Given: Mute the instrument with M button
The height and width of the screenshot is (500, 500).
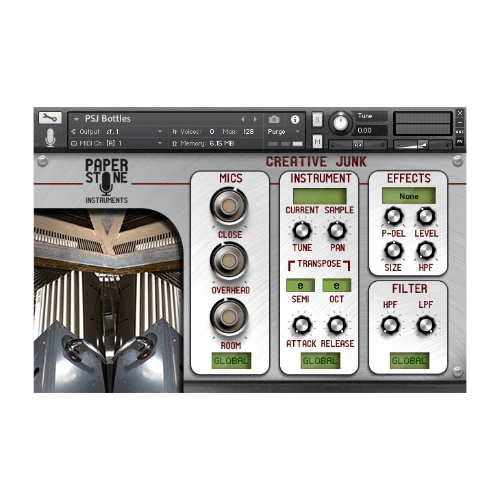Looking at the screenshot, I should (317, 142).
